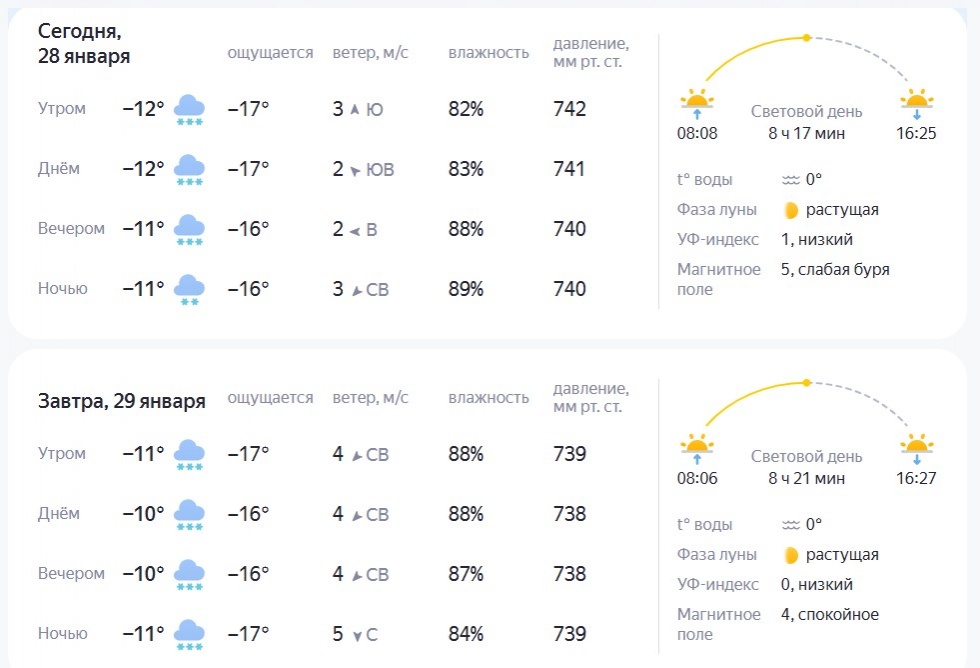Click today's growing moon phase icon
The image size is (980, 668).
791,210
